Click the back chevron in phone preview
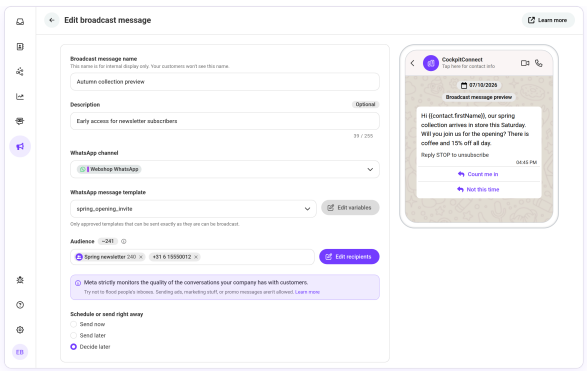Viewport: 587px width, 371px height. [x=413, y=63]
